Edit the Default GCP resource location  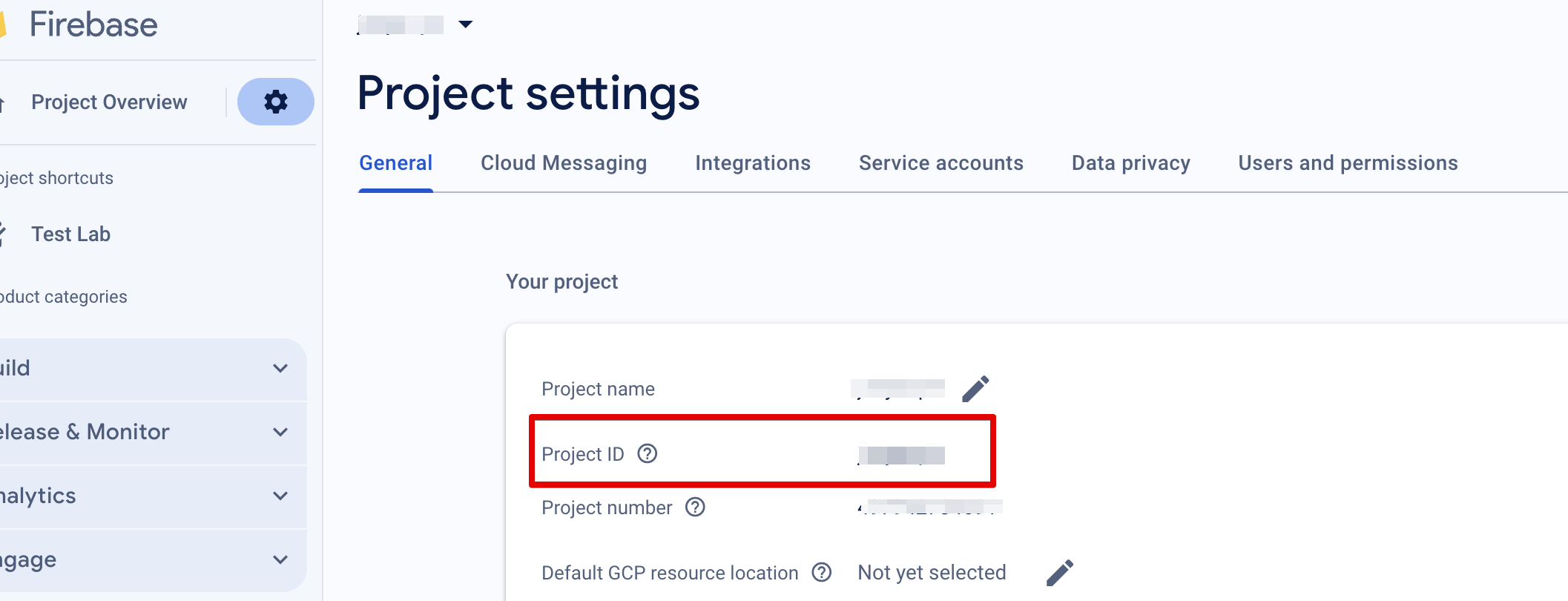(x=1059, y=572)
